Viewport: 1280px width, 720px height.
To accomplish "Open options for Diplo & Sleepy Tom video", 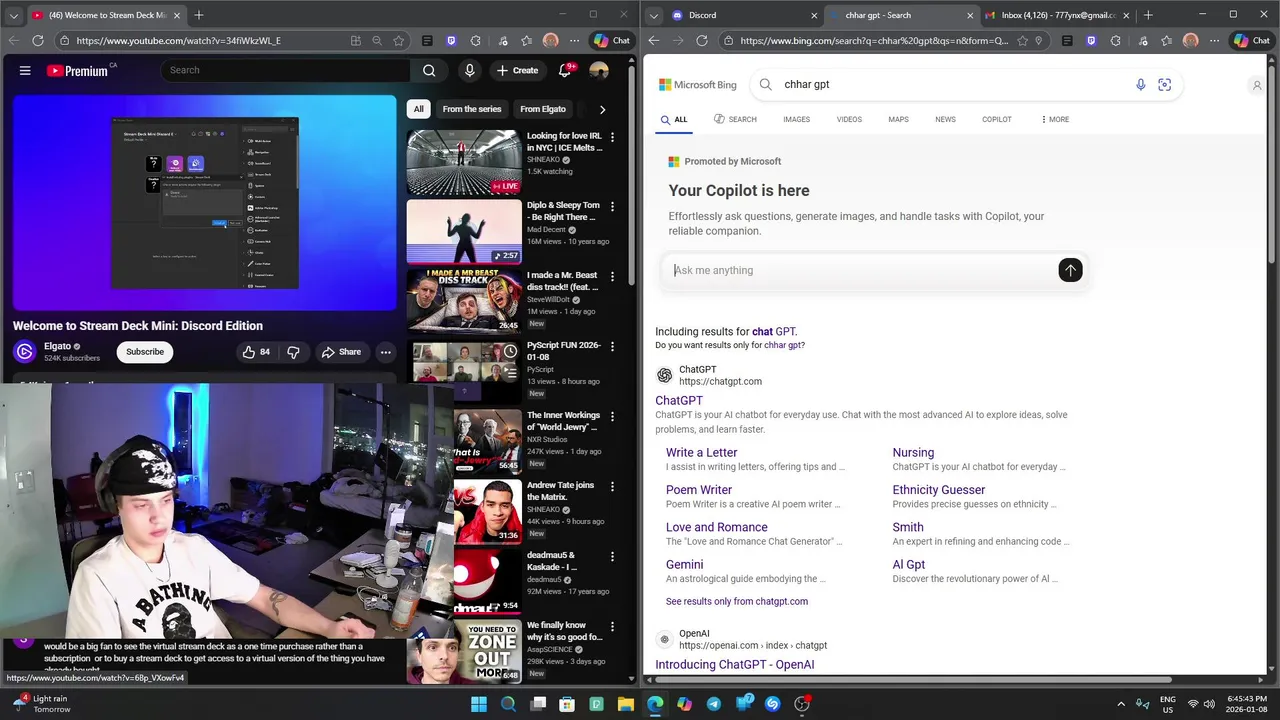I will tap(613, 207).
